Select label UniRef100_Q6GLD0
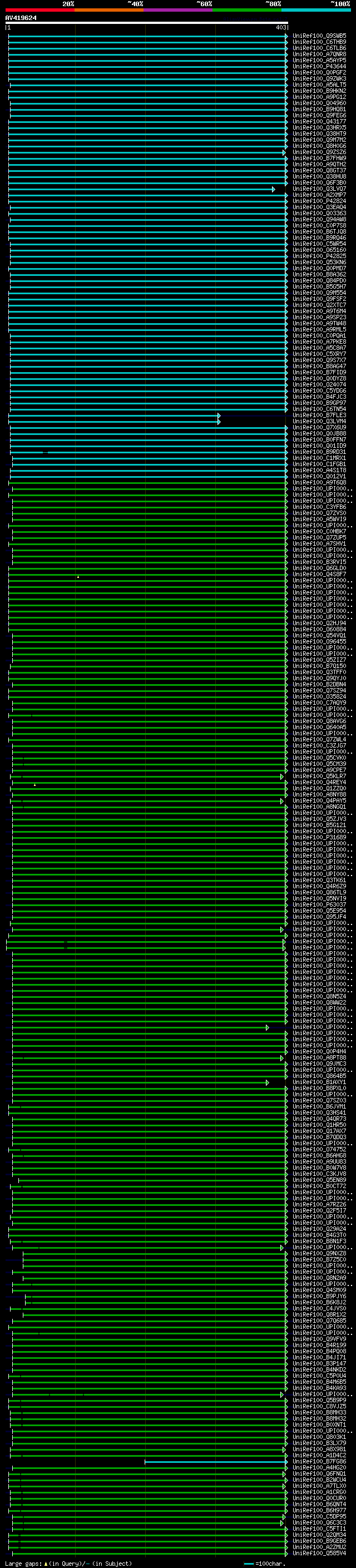The image size is (356, 1568). click(x=319, y=568)
